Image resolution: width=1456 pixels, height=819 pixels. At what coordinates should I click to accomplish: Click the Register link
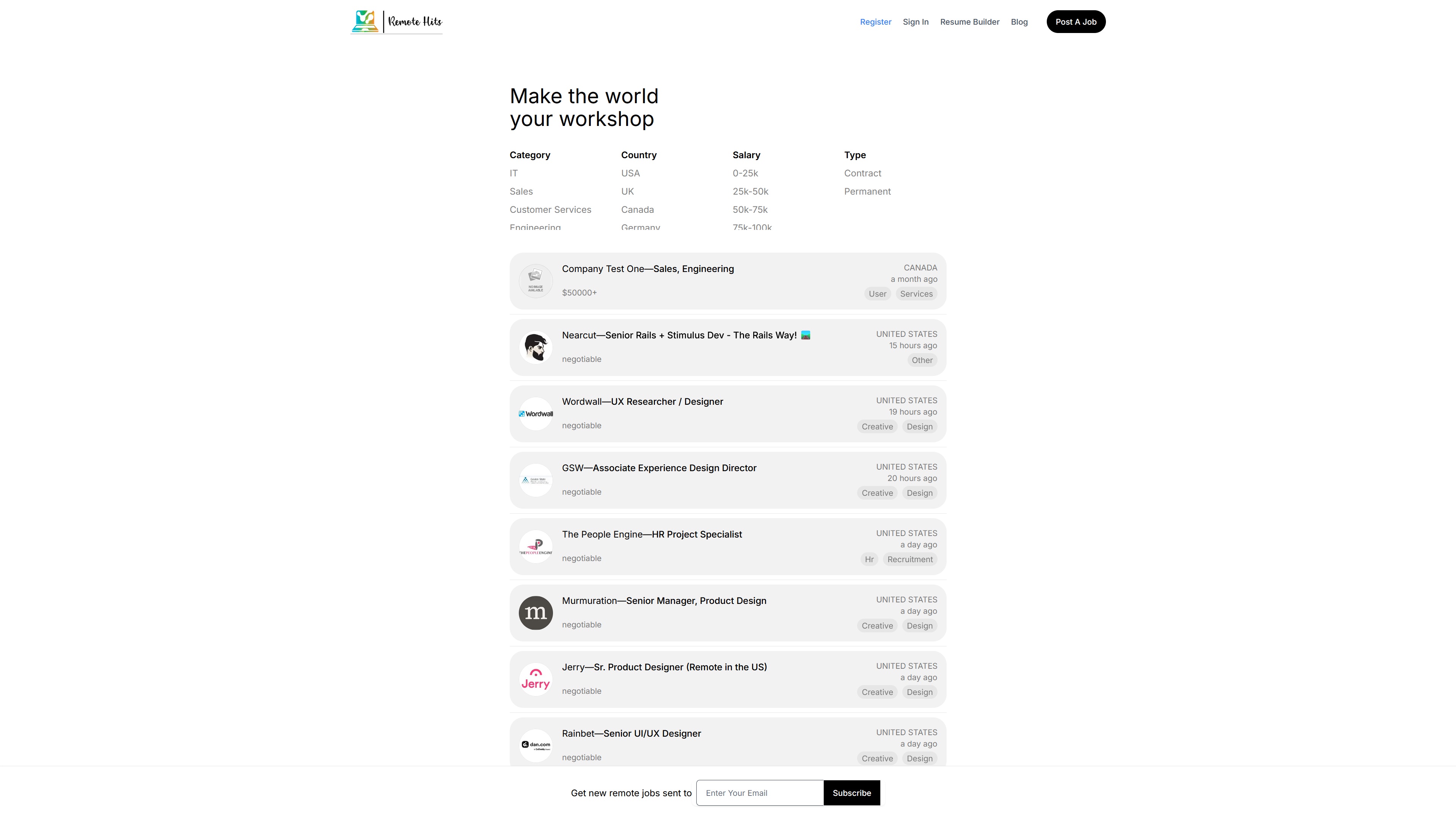pyautogui.click(x=875, y=22)
